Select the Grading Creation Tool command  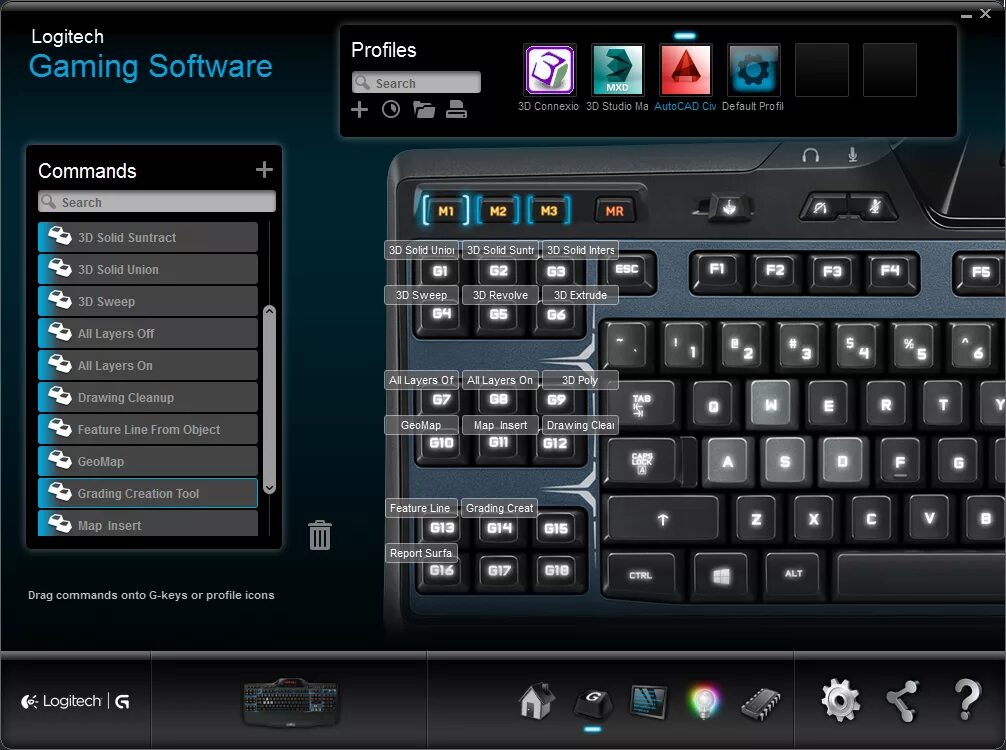(148, 493)
